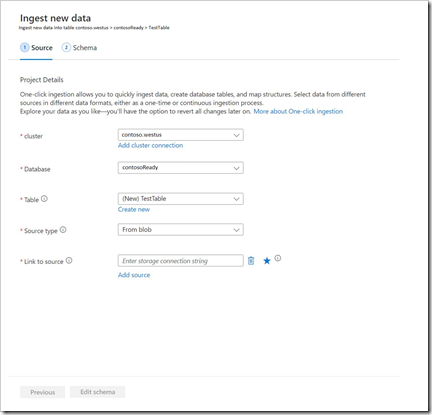This screenshot has width=432, height=415.
Task: Click the Database field label
Action: coord(37,169)
